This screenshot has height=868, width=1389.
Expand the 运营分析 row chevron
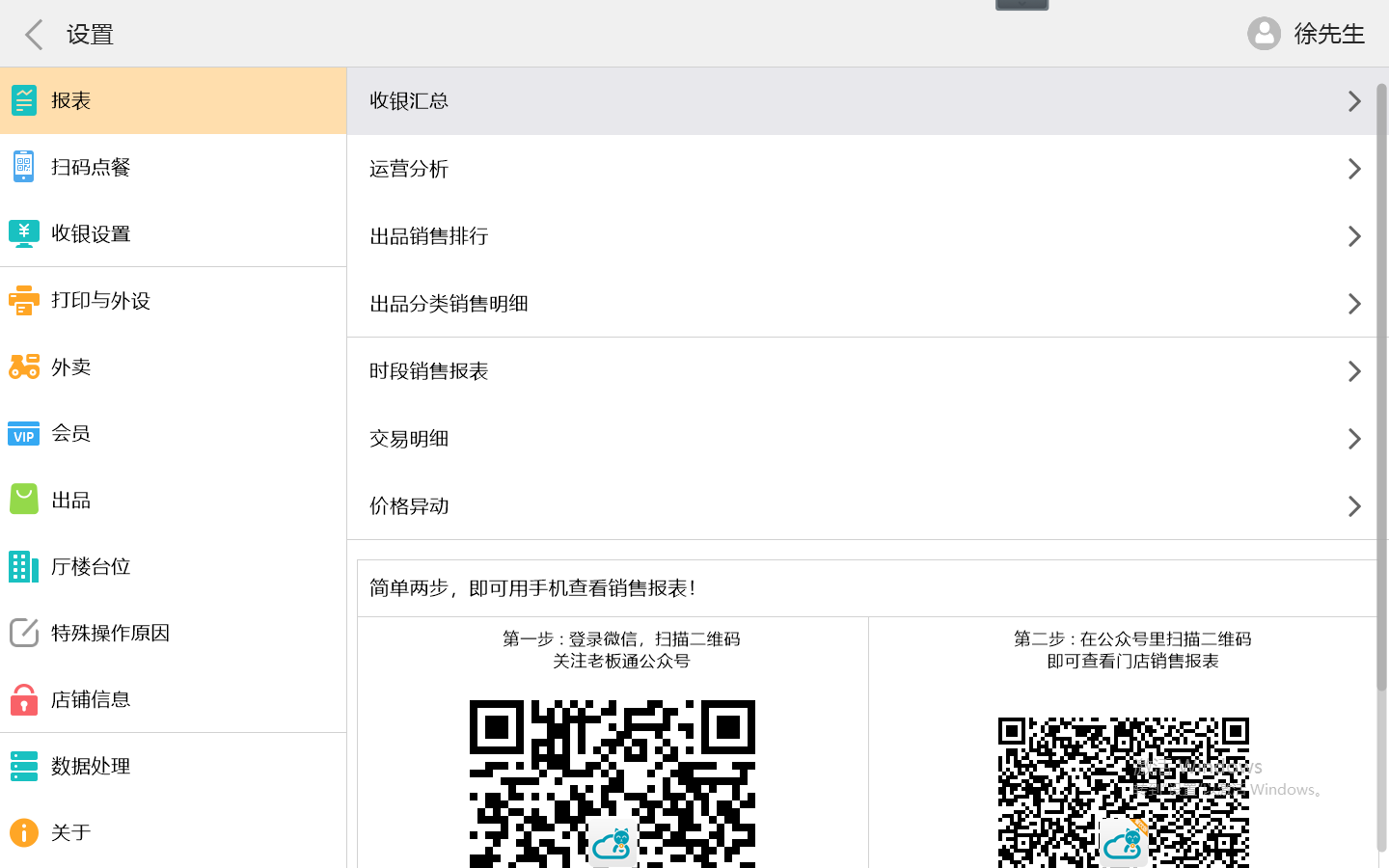1354,169
